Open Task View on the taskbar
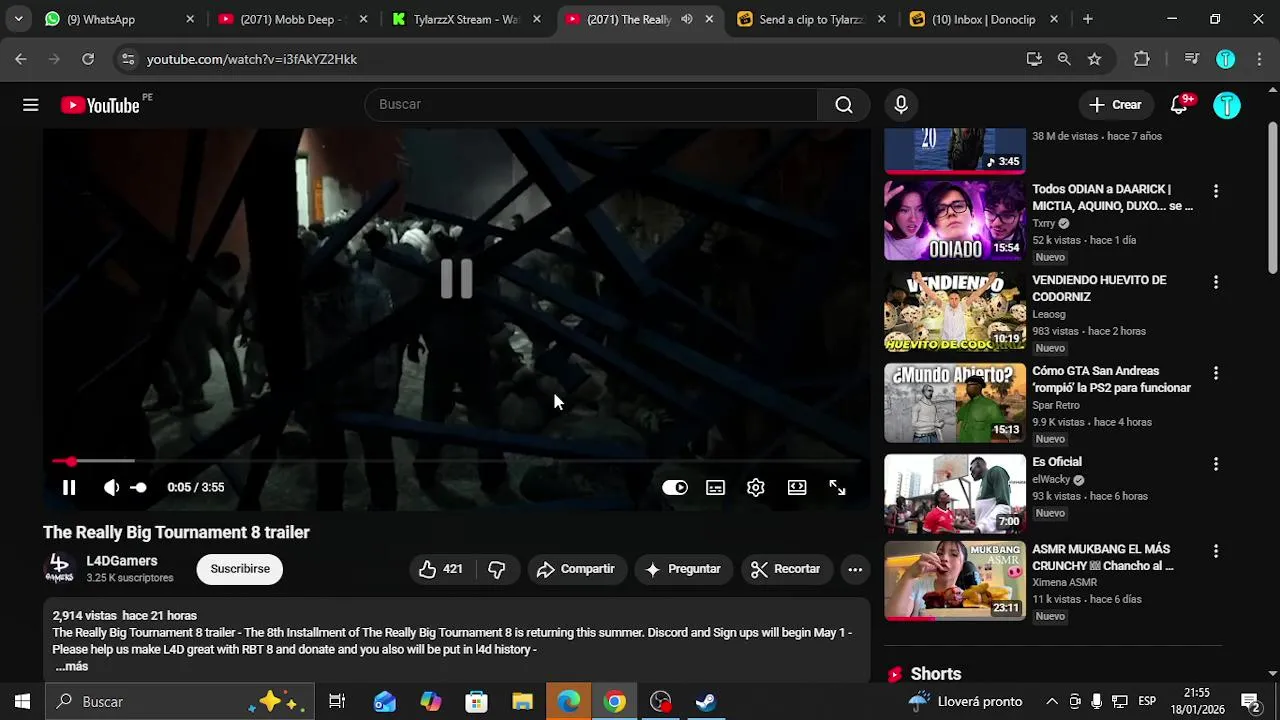The height and width of the screenshot is (720, 1280). [337, 702]
